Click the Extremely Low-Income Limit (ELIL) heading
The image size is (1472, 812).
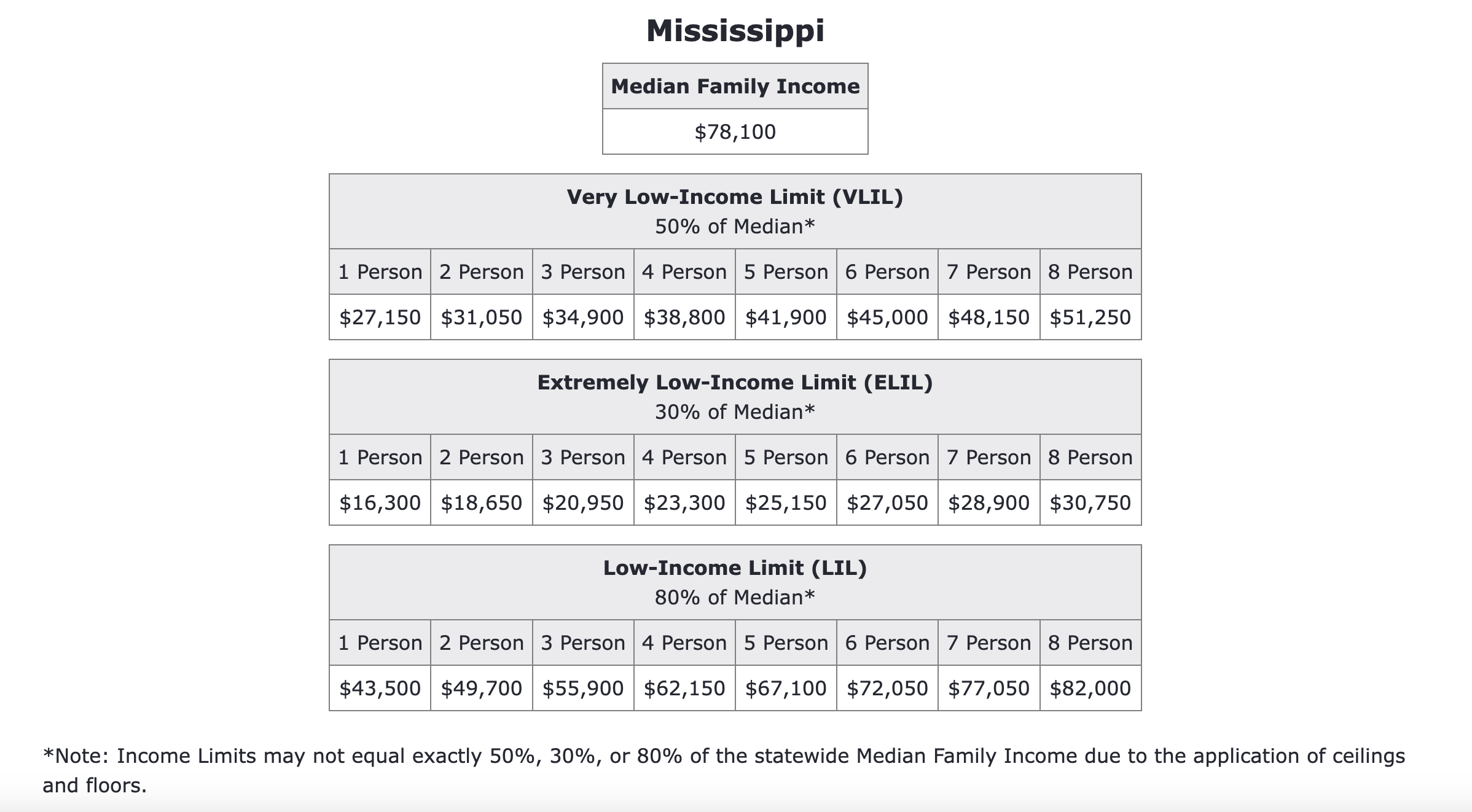tap(735, 383)
